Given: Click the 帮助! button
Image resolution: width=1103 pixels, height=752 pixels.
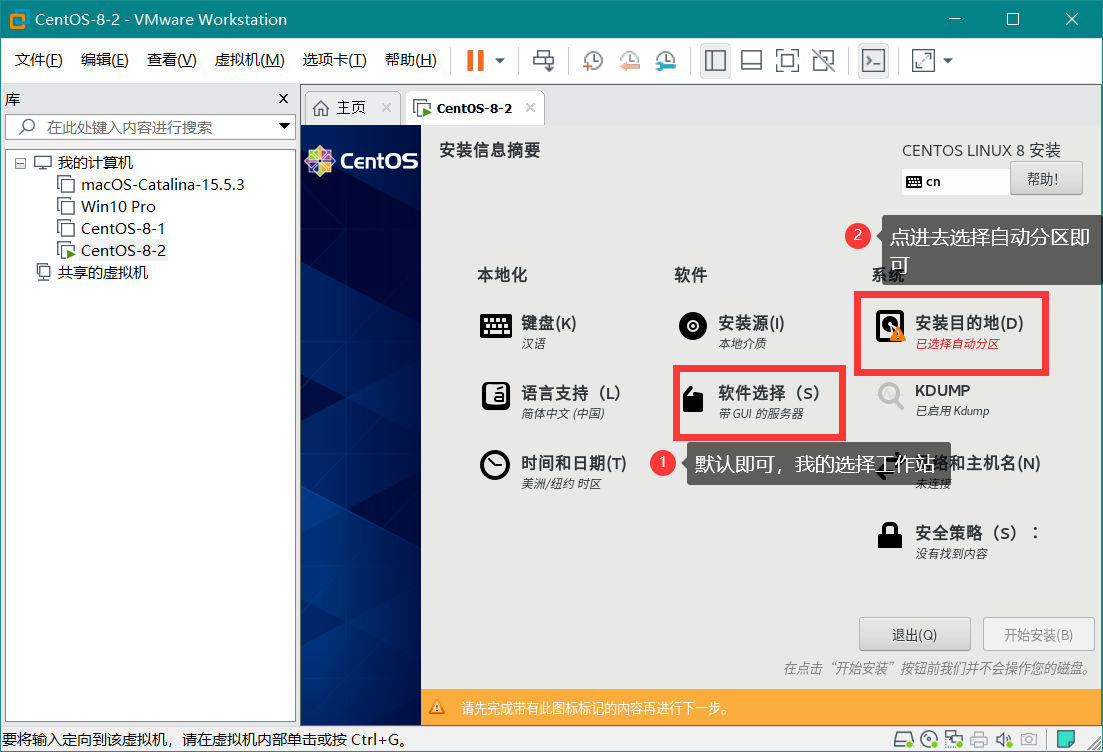Looking at the screenshot, I should tap(1046, 180).
